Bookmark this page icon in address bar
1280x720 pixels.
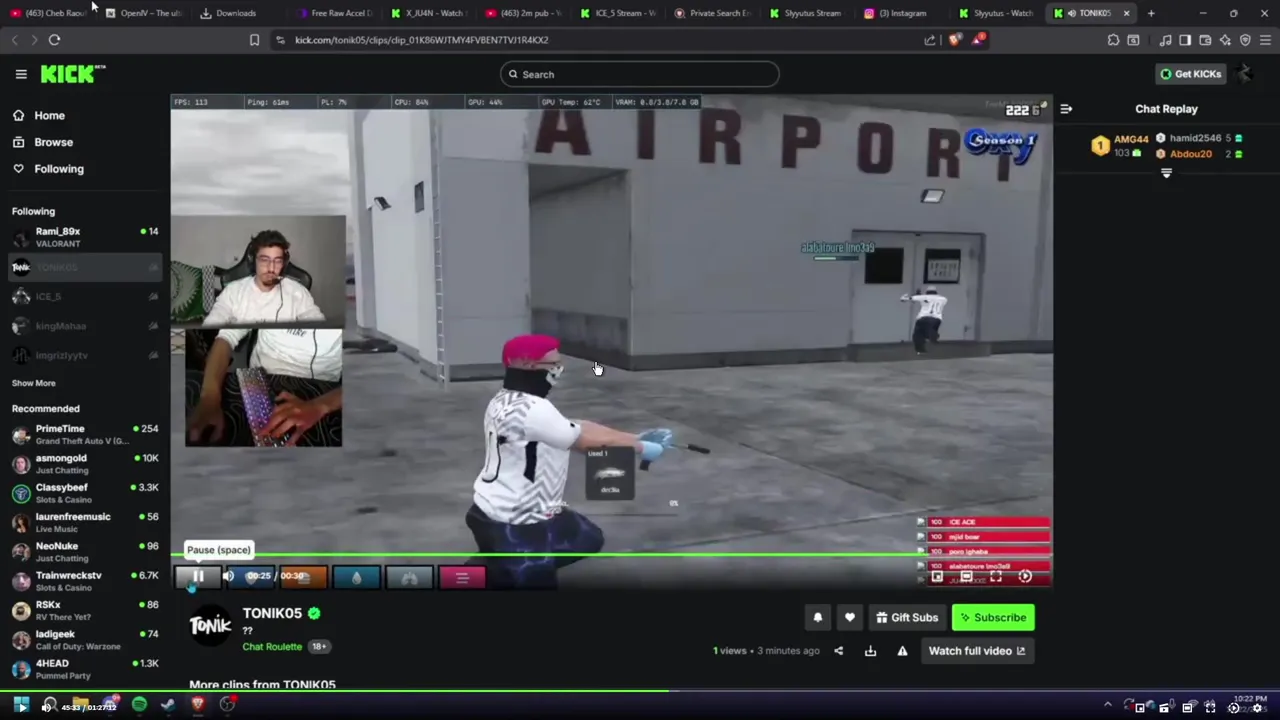pyautogui.click(x=254, y=40)
